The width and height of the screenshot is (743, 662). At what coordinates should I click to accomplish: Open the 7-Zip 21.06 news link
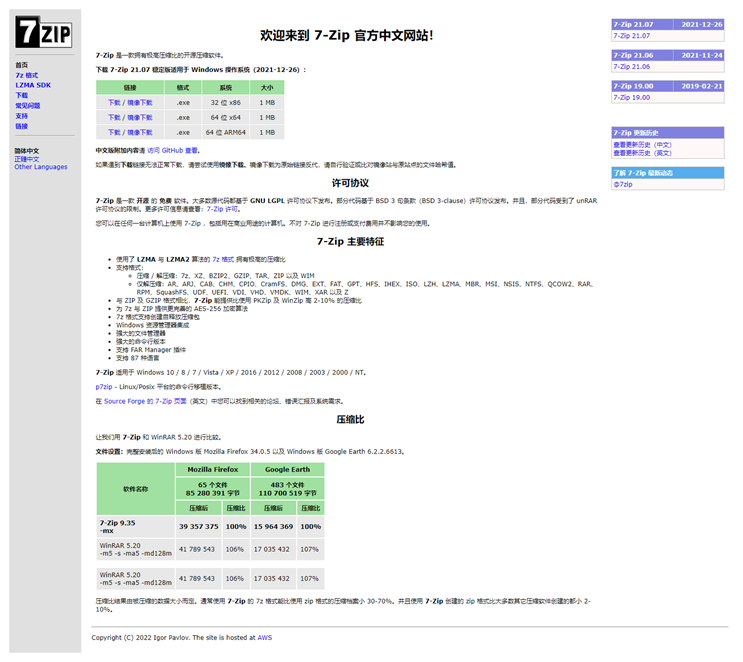tap(632, 66)
